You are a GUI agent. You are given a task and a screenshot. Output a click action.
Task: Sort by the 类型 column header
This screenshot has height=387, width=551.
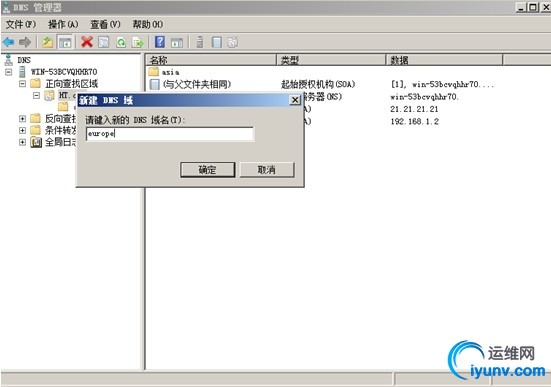pos(331,60)
